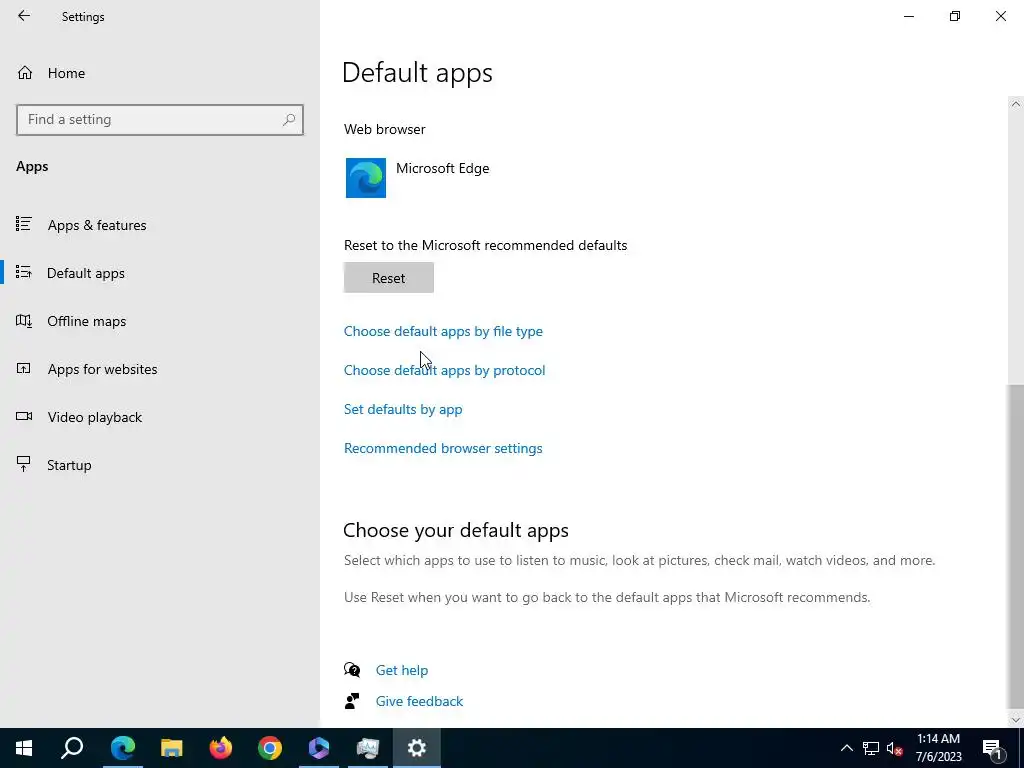This screenshot has width=1024, height=768.
Task: Open the notification center icon
Action: 992,748
